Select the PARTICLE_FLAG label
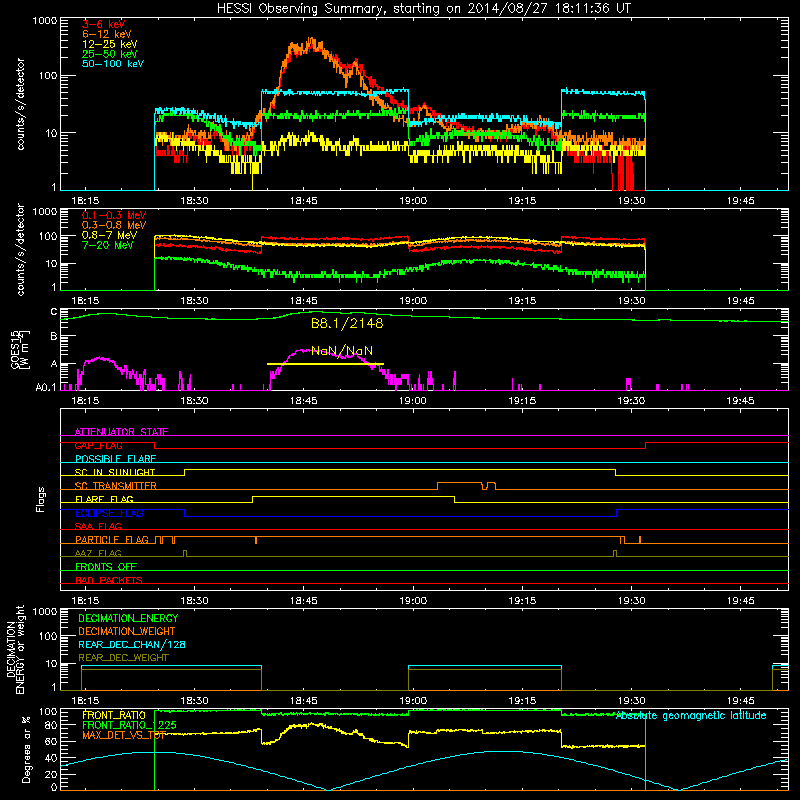This screenshot has height=800, width=800. [112, 540]
